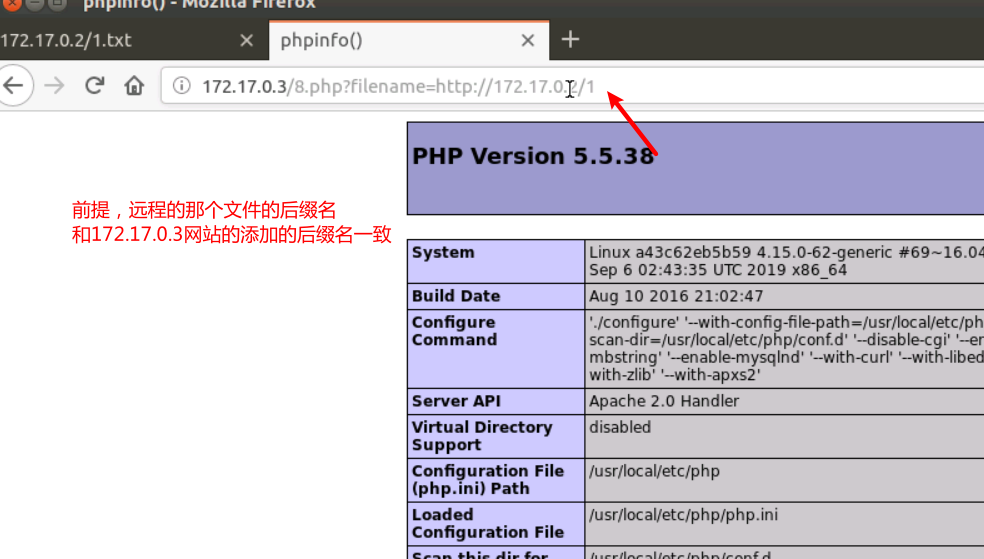Click the red Chinese annotation text
This screenshot has height=559, width=984.
(x=231, y=222)
